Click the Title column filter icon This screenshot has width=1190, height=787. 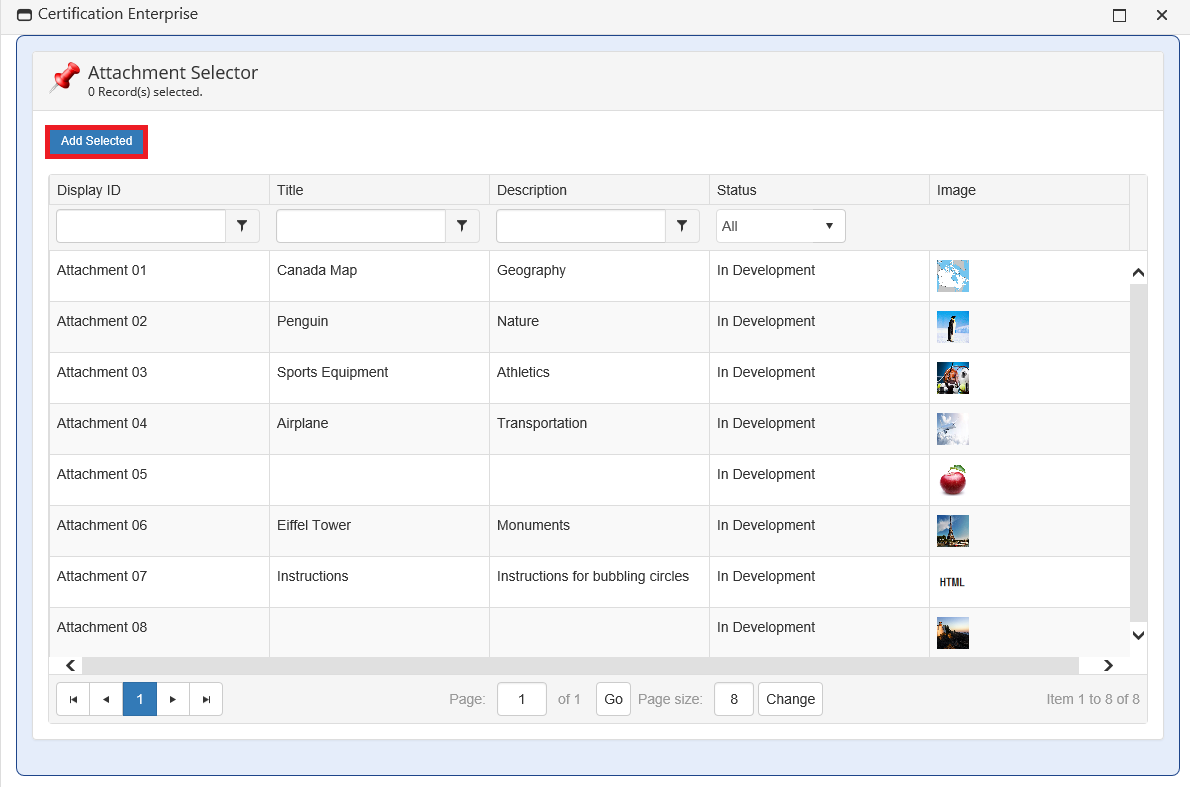tap(462, 226)
